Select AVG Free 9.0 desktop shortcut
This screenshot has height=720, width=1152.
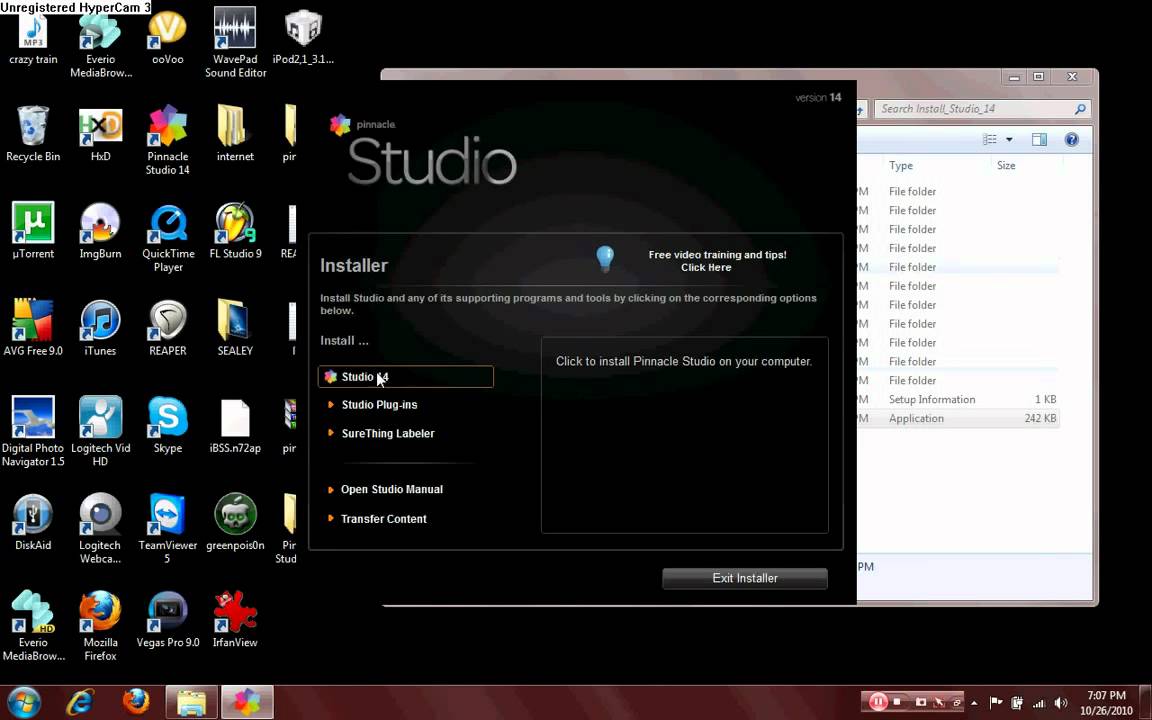[33, 328]
